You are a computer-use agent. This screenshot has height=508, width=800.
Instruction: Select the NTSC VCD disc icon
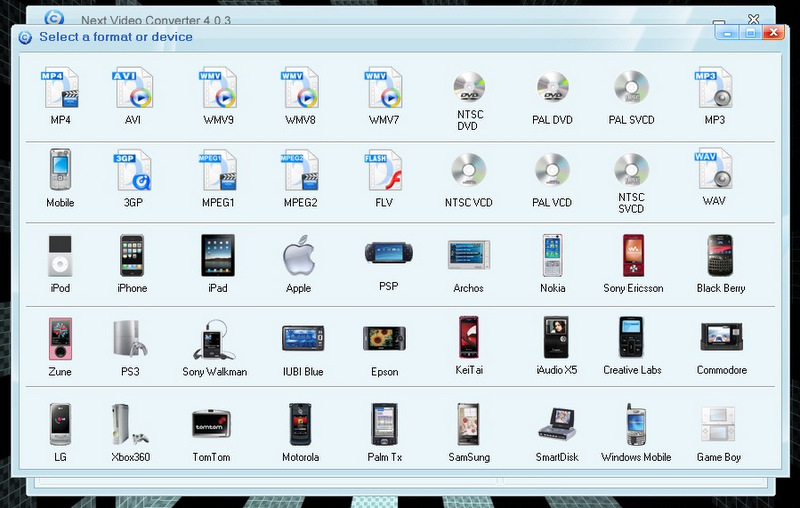pos(469,170)
